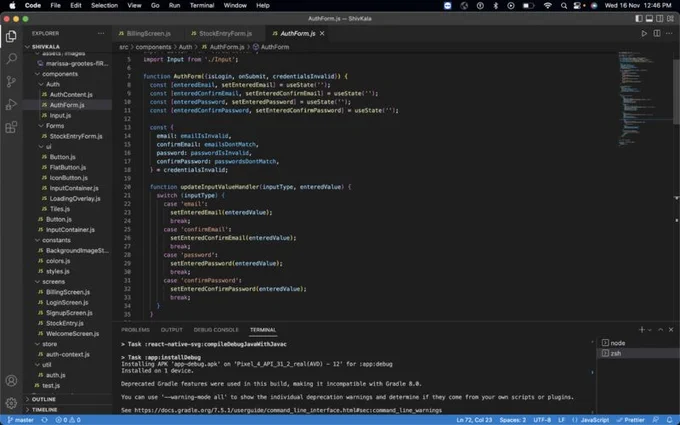Go to line via Ln 72, Col 23
This screenshot has width=680, height=425.
click(474, 420)
